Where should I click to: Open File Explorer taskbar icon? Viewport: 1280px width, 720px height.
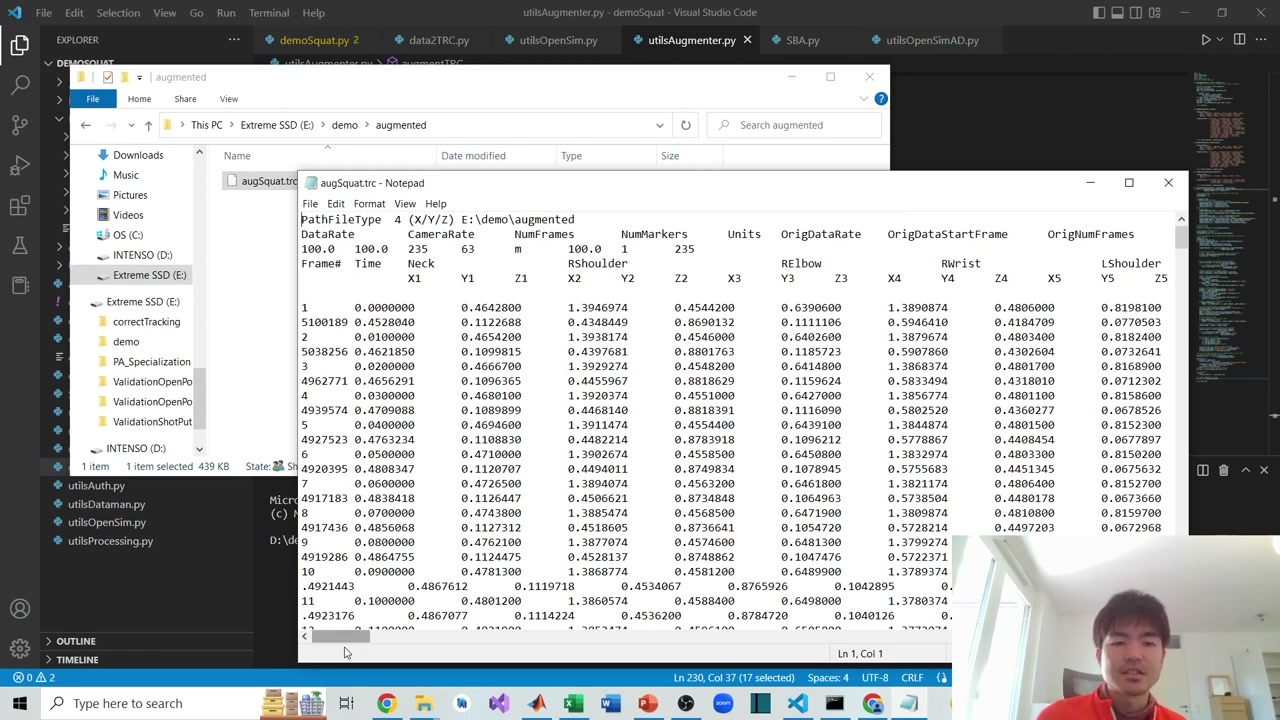[x=424, y=703]
